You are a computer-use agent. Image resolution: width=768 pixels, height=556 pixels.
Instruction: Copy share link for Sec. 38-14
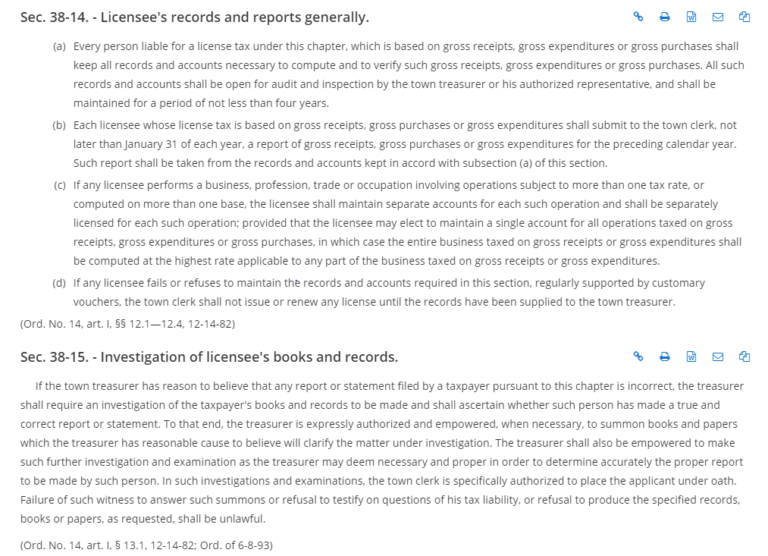coord(638,17)
